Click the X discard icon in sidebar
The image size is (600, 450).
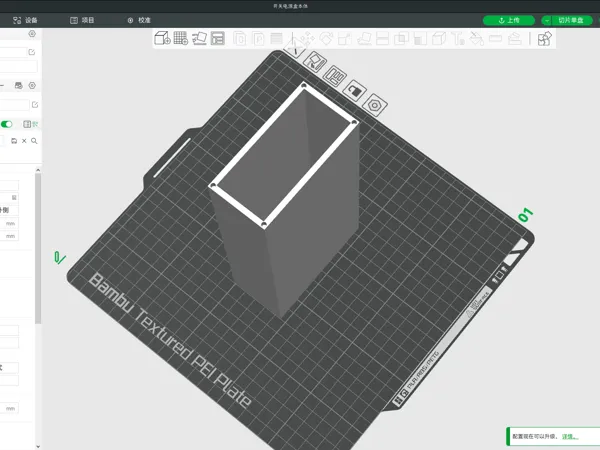24,141
